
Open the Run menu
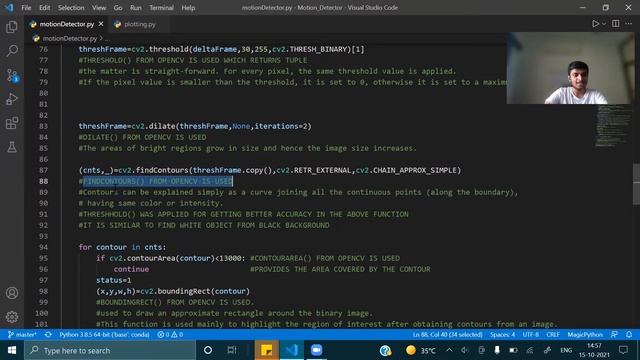(136, 8)
